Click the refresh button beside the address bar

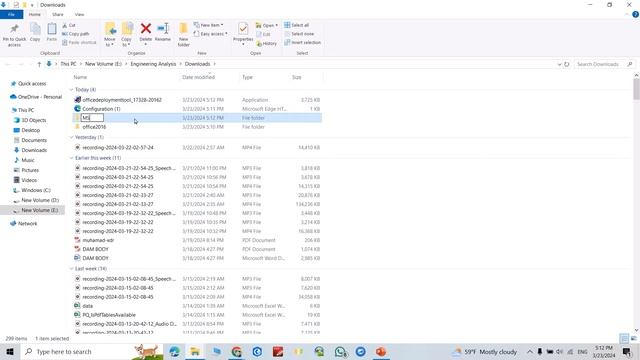click(567, 64)
